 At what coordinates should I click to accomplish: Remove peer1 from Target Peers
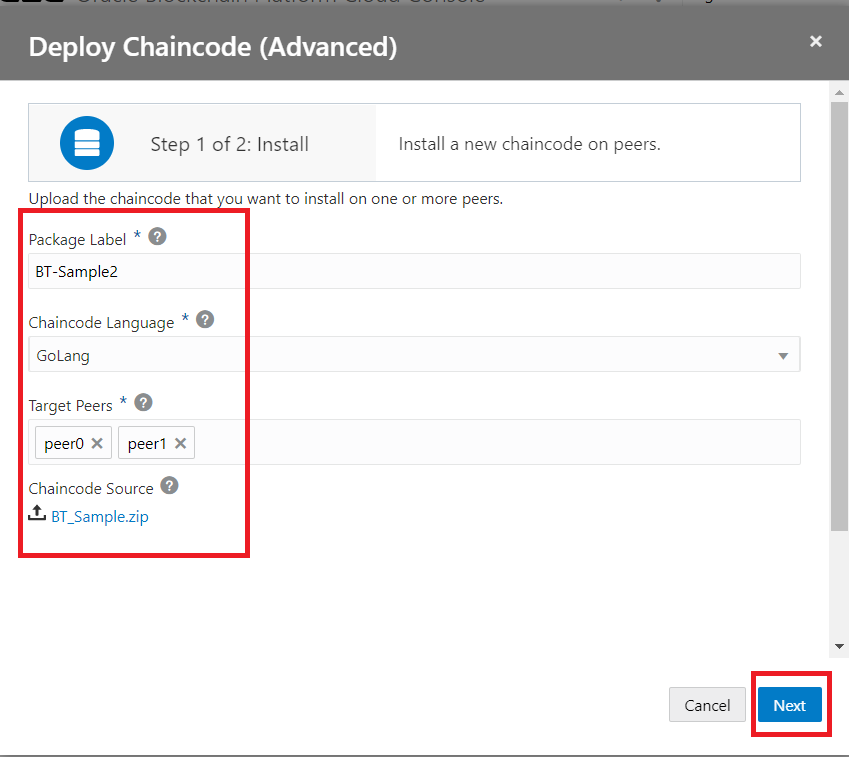180,442
